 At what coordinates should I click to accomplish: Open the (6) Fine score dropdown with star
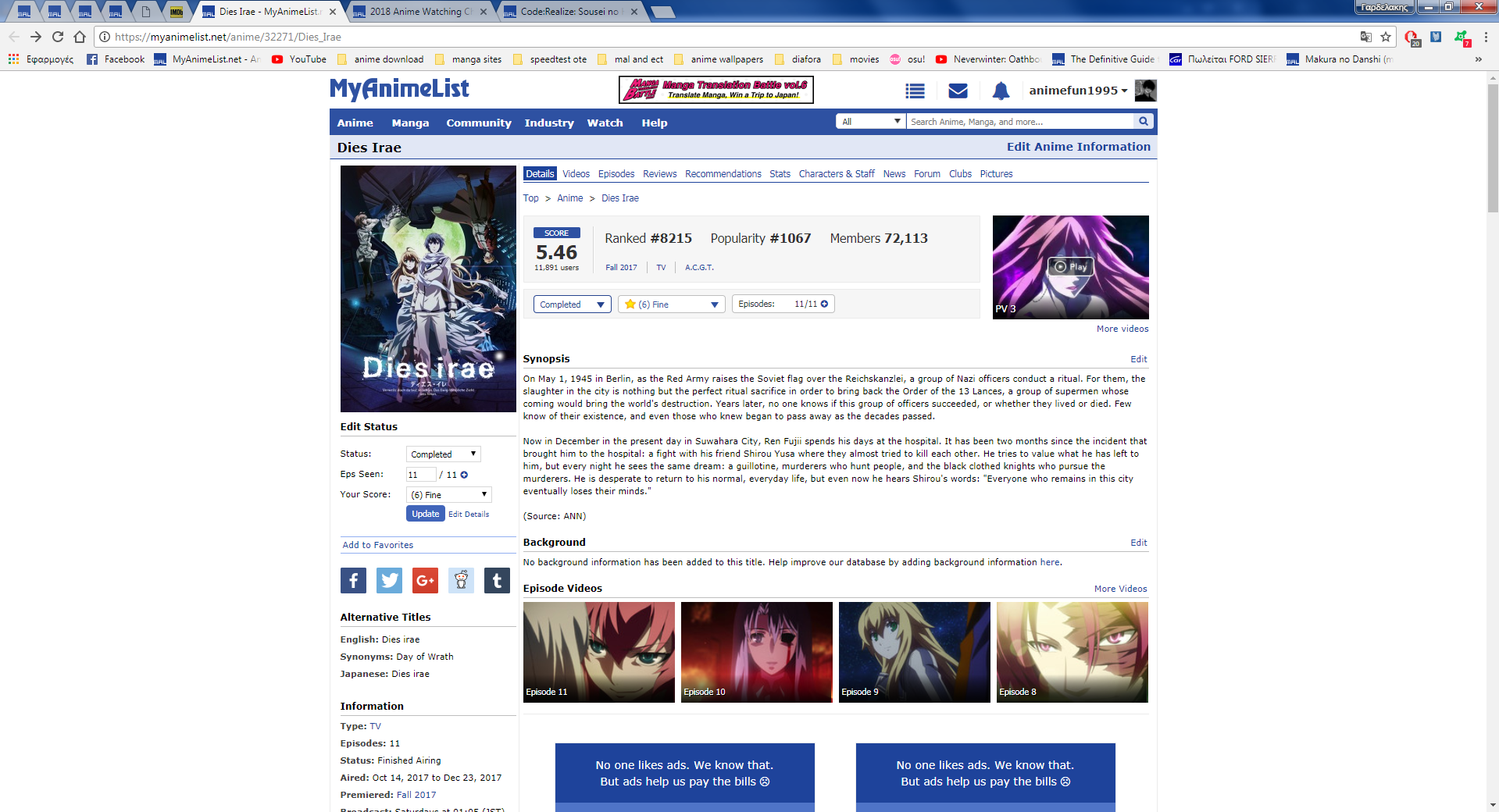[672, 304]
